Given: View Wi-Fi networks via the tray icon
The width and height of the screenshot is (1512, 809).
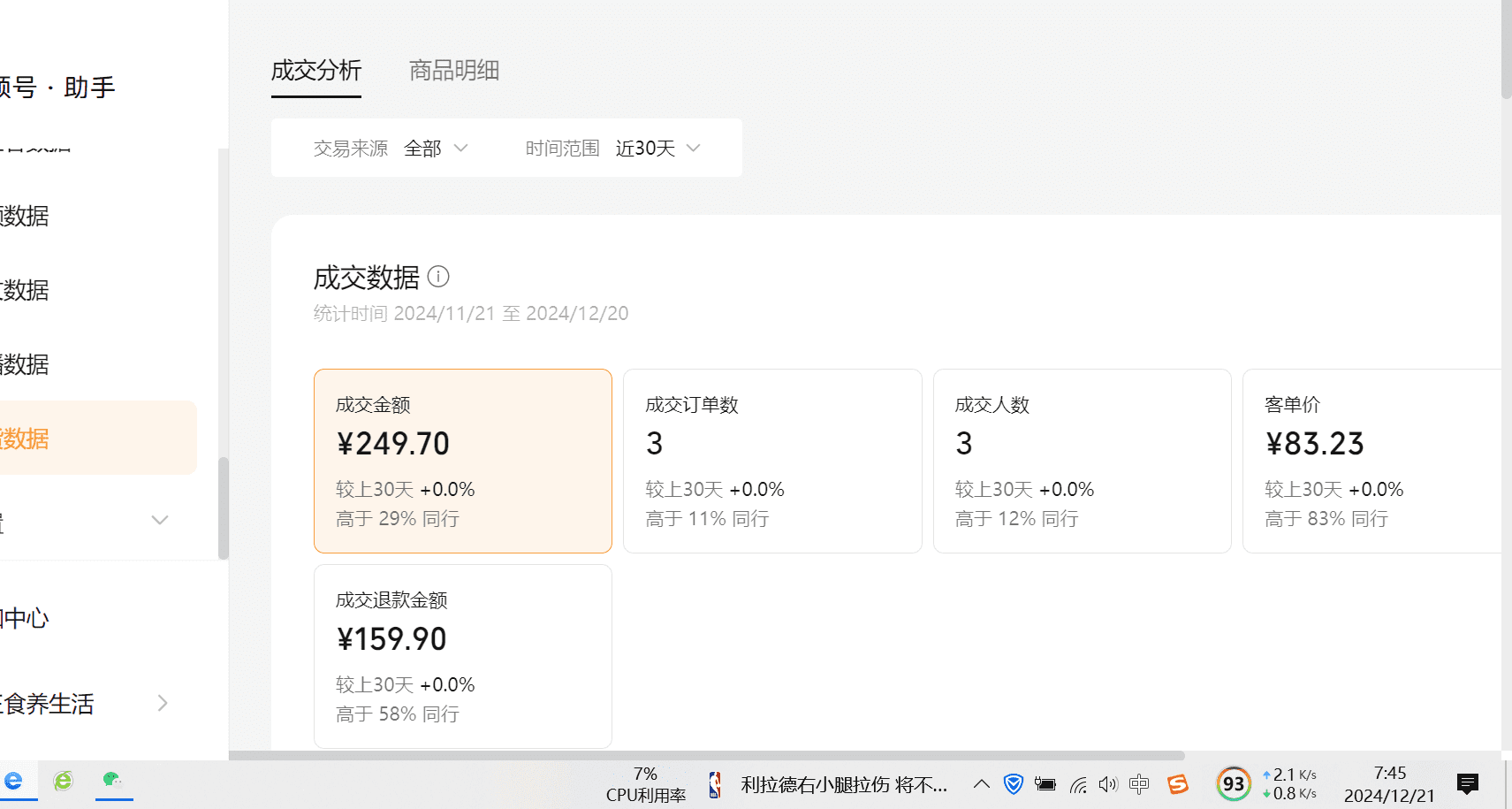Looking at the screenshot, I should click(1077, 783).
